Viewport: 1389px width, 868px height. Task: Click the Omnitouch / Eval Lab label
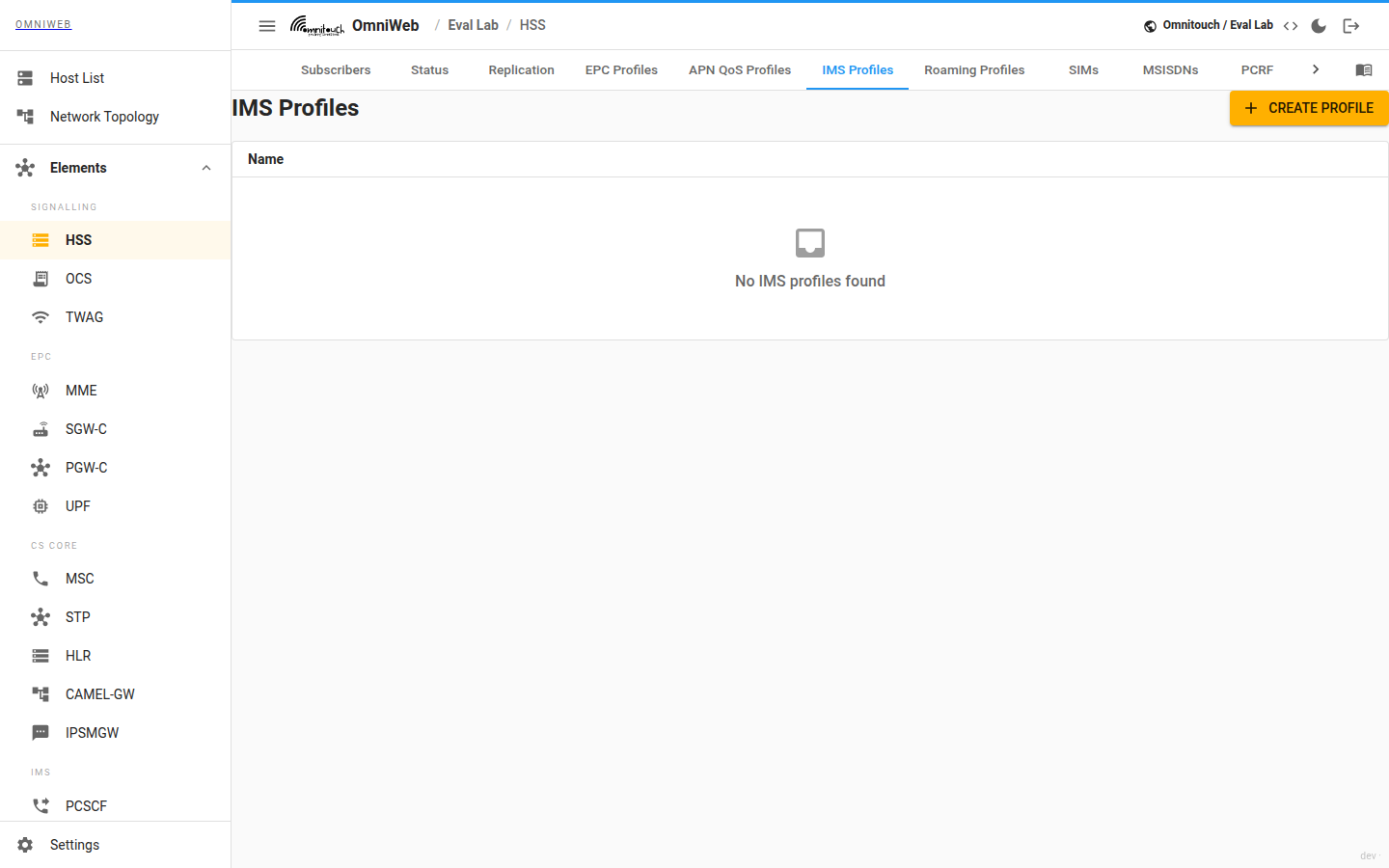pyautogui.click(x=1217, y=26)
